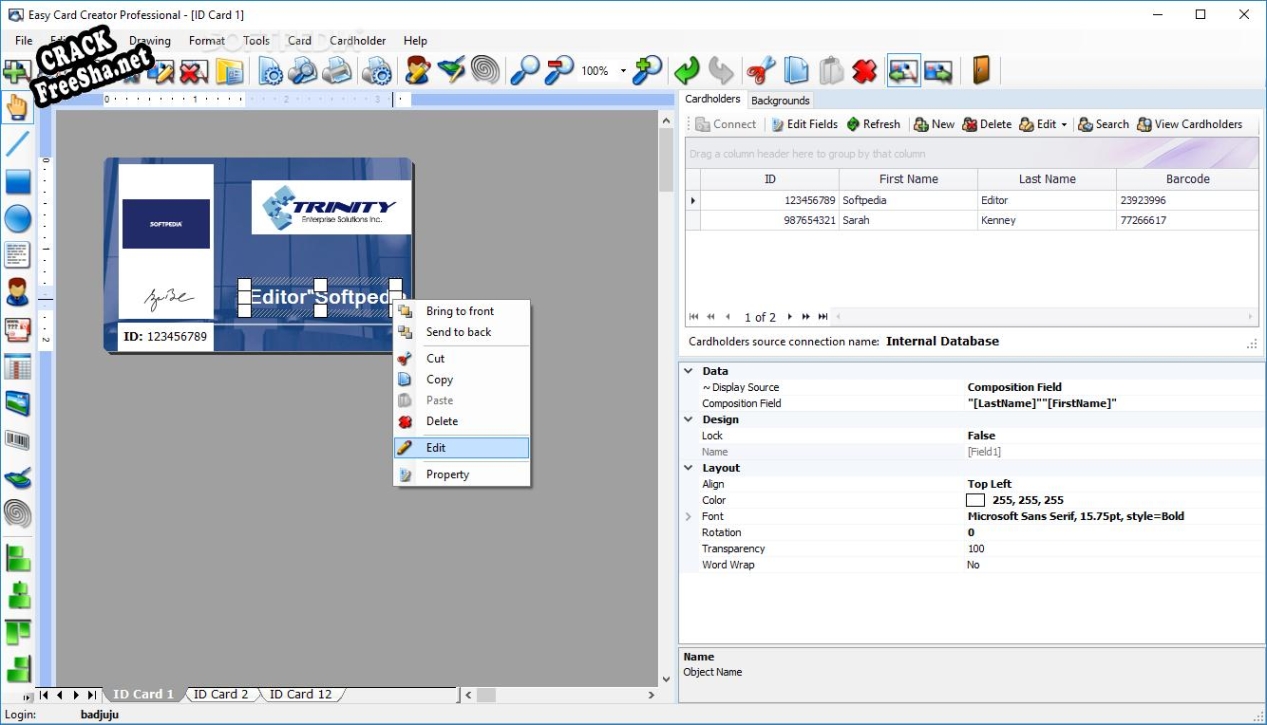Choose Edit from the context menu

point(436,448)
